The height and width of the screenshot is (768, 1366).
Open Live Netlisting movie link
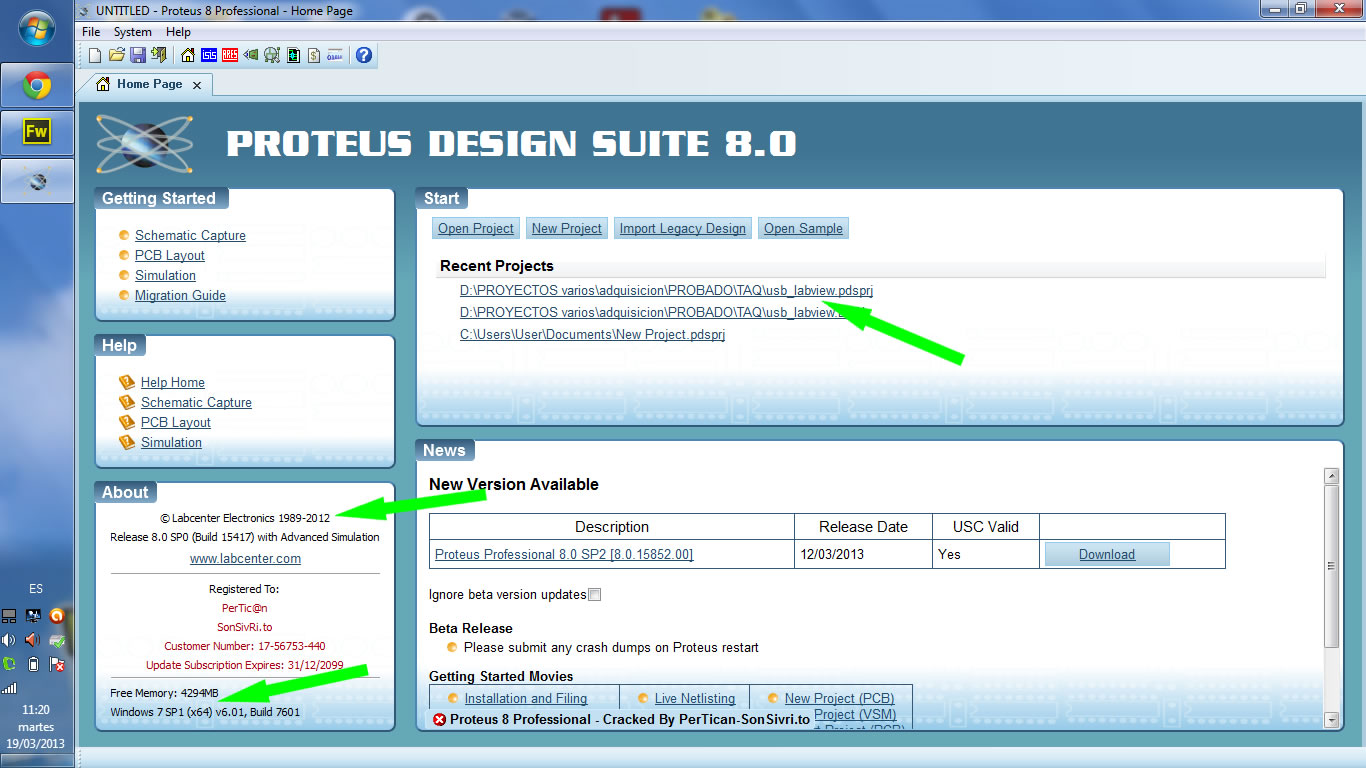[695, 698]
